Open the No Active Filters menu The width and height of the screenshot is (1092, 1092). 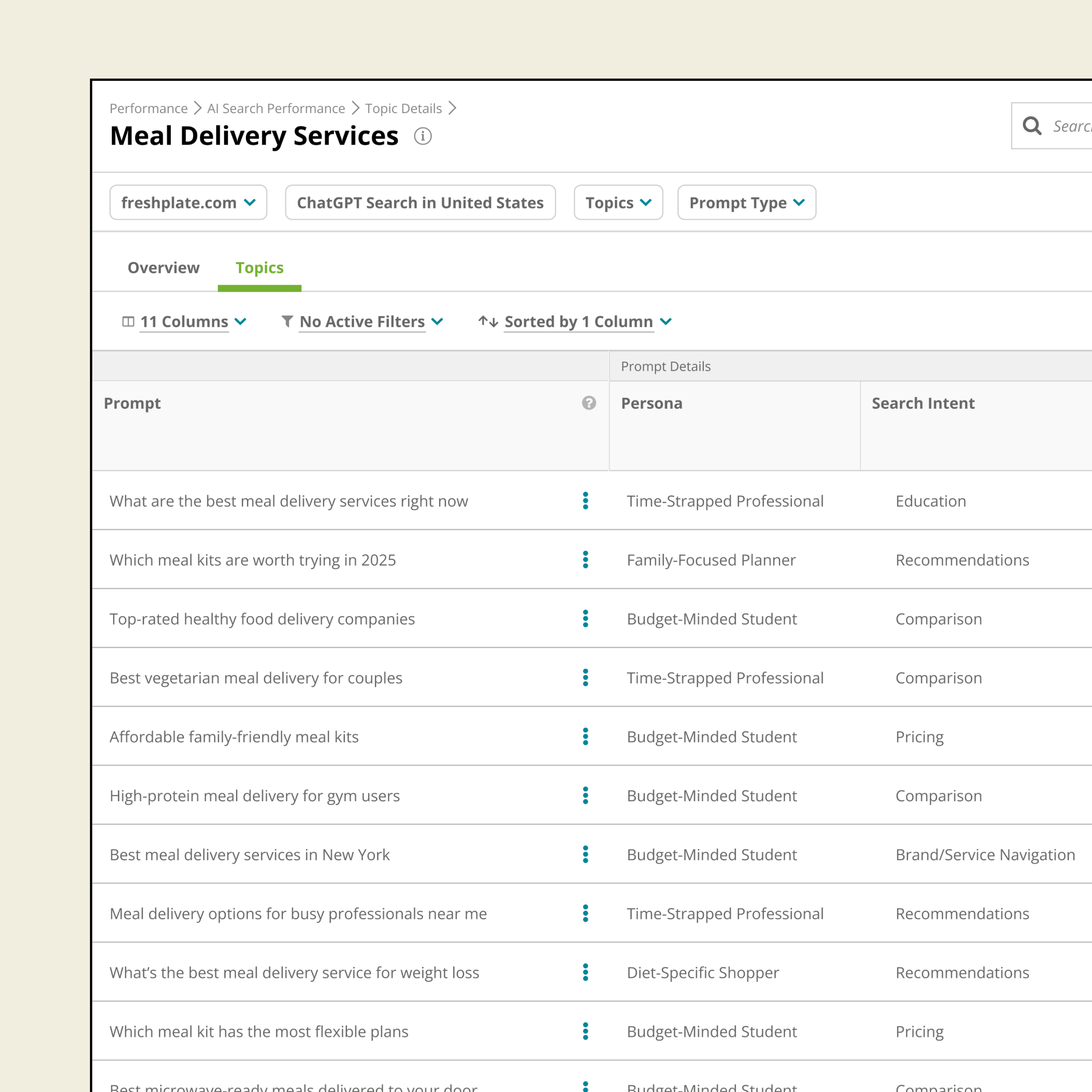[362, 321]
